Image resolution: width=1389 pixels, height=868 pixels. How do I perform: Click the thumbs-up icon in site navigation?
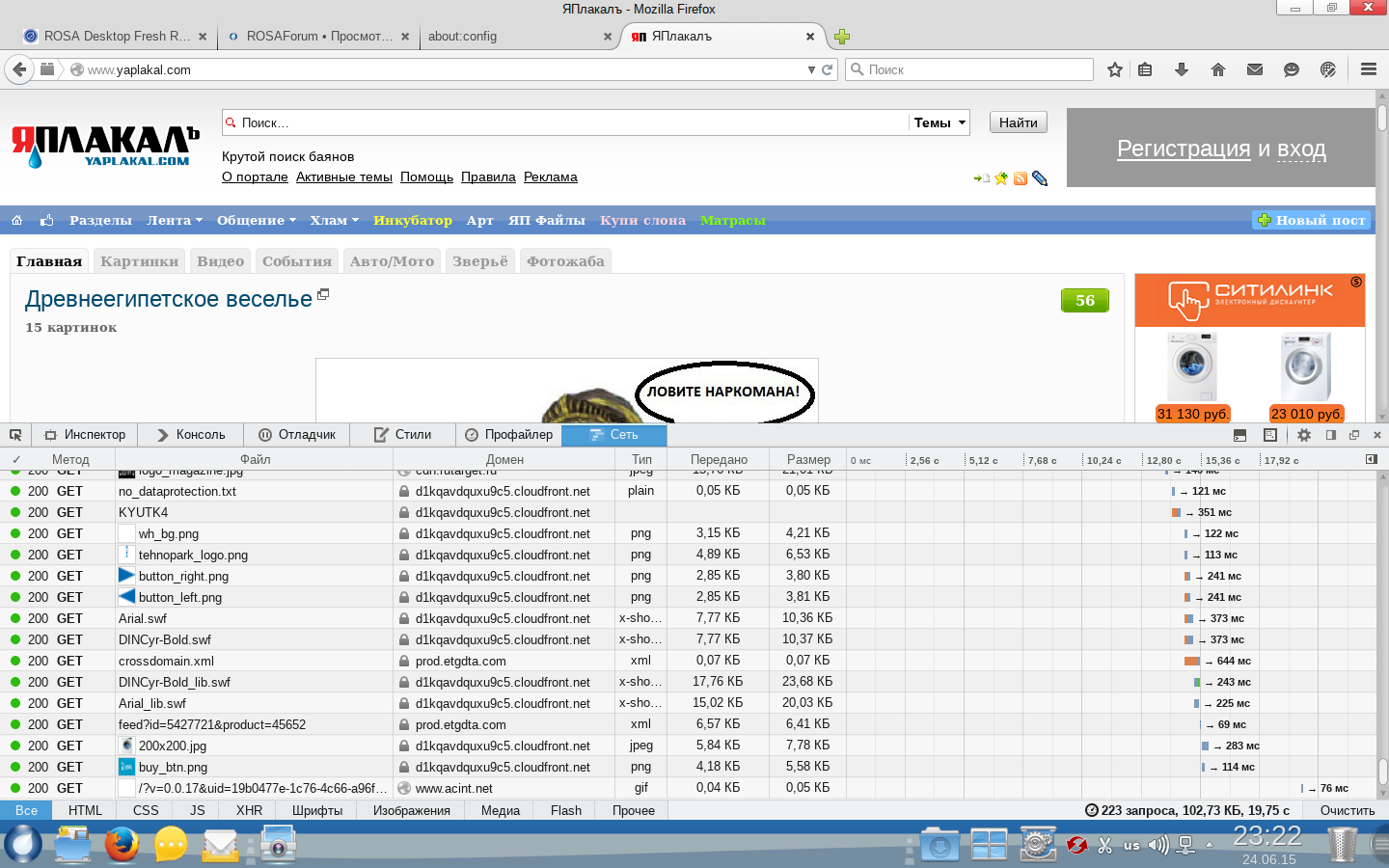(46, 220)
